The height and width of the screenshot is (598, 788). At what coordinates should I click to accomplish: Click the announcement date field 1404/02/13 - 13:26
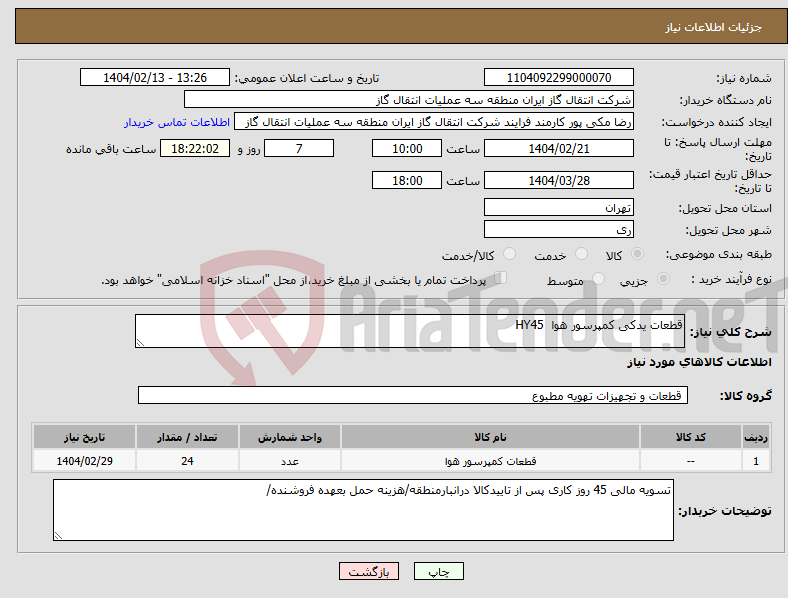coord(155,78)
